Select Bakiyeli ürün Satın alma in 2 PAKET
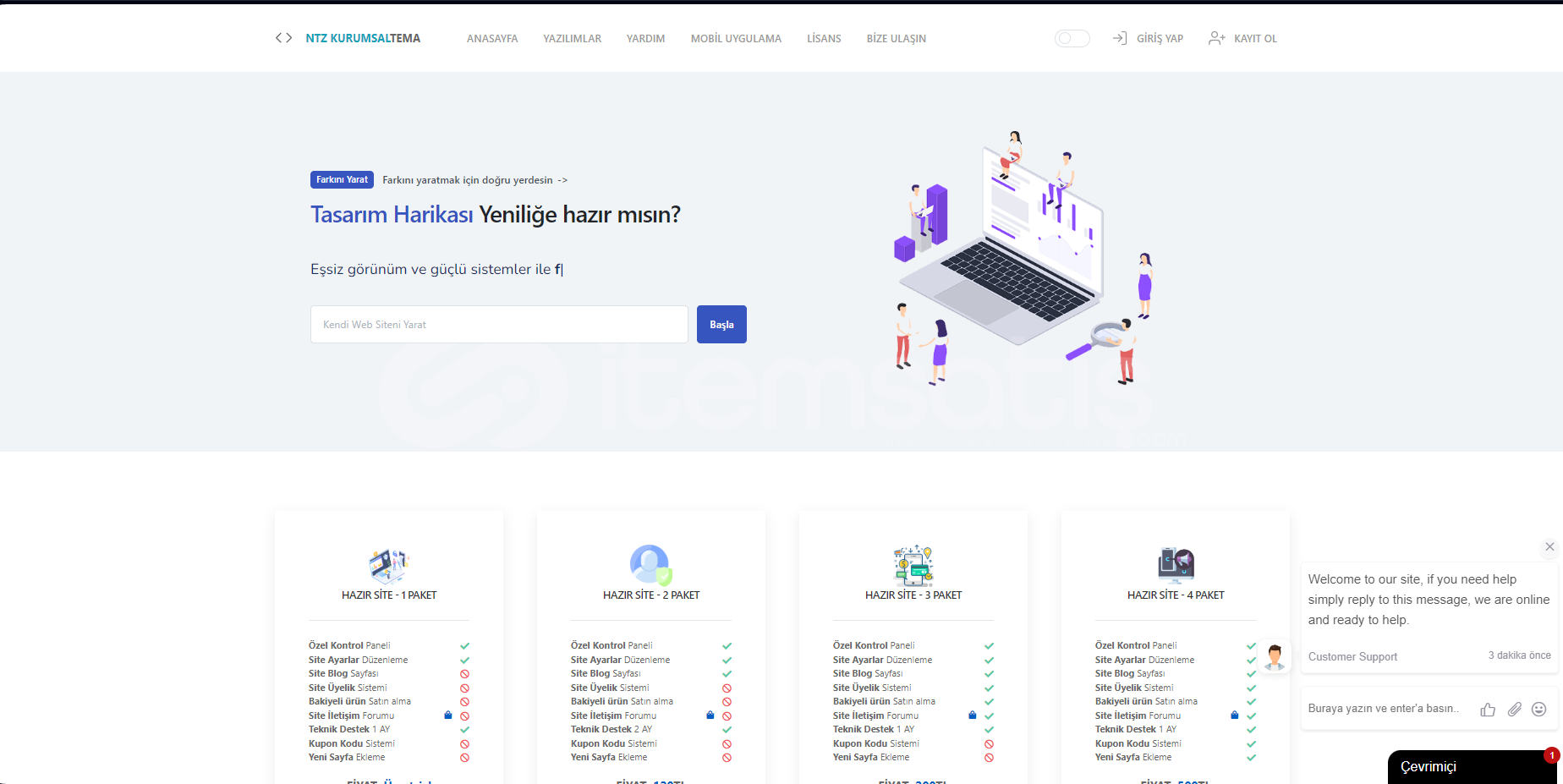This screenshot has height=784, width=1563. [x=622, y=701]
